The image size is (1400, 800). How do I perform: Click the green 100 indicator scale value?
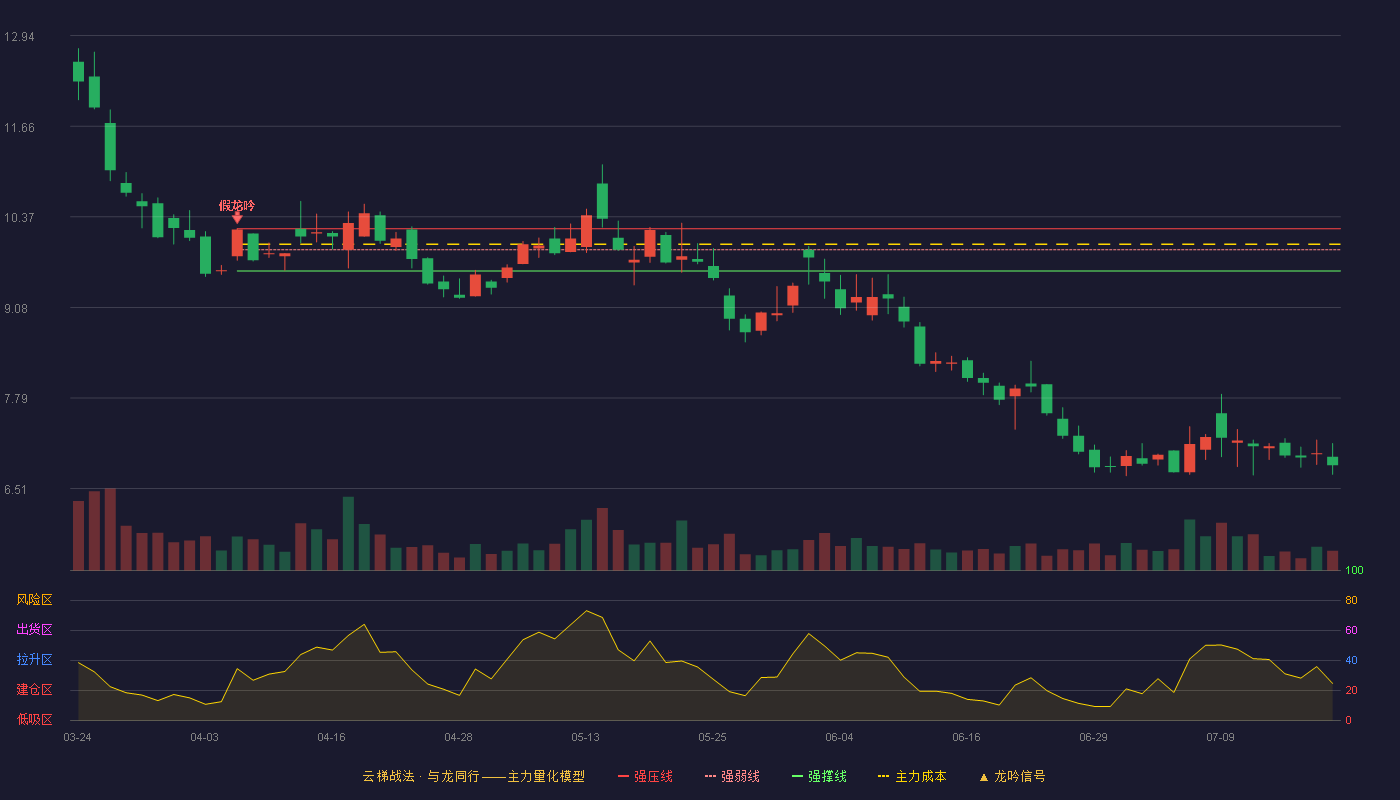[x=1354, y=571]
